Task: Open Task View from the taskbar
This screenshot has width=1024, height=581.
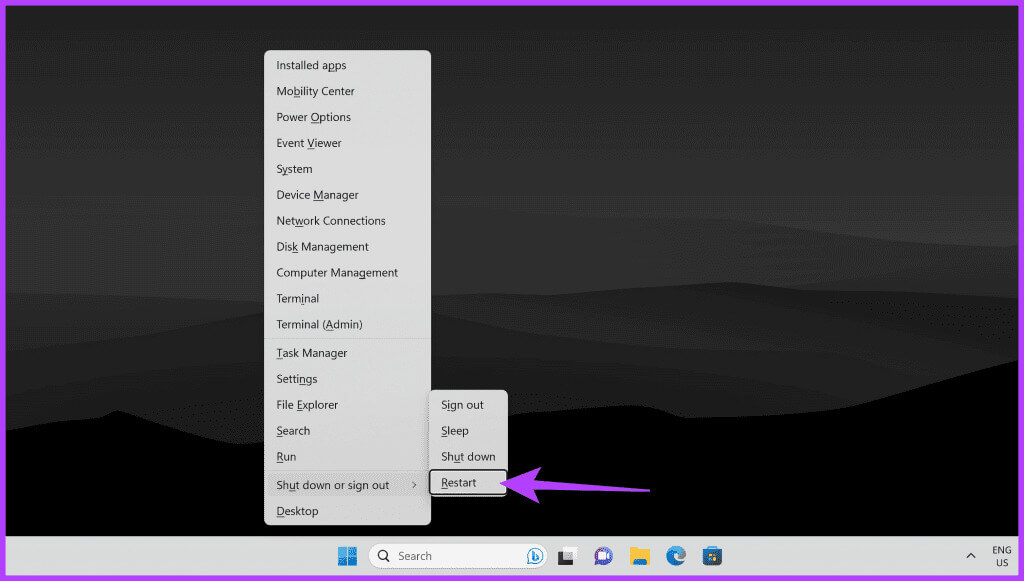Action: tap(567, 556)
